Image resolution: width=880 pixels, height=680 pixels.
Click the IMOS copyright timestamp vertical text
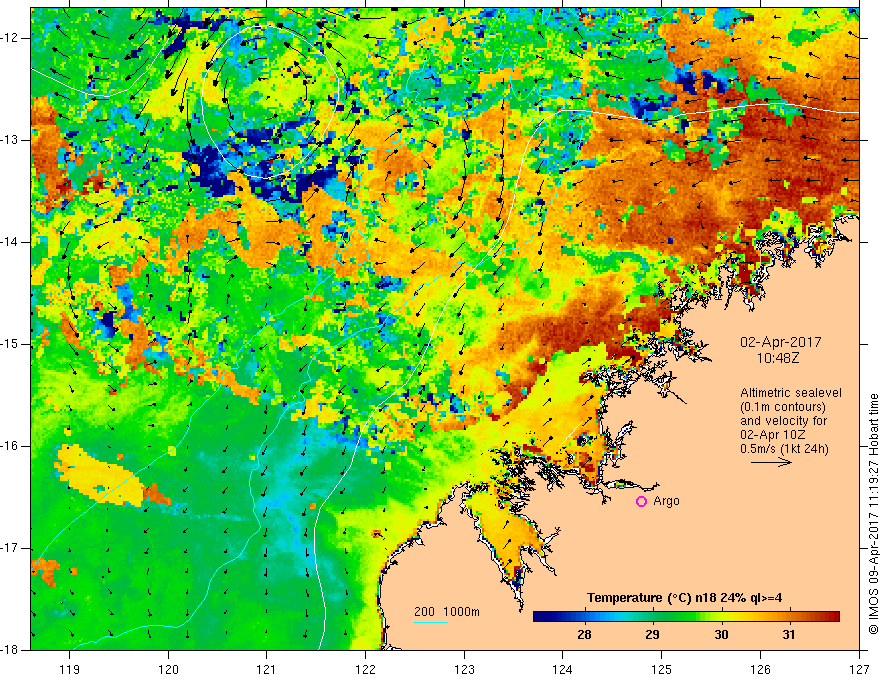click(873, 513)
